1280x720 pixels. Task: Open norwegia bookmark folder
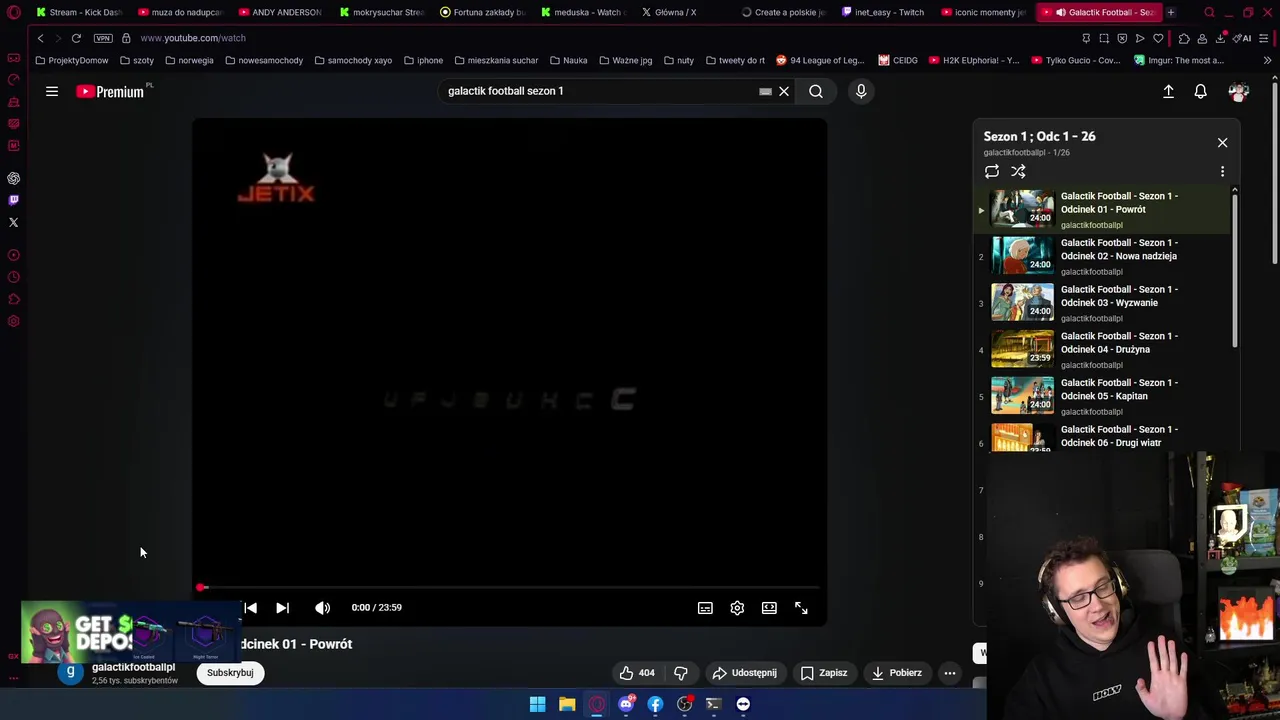coord(189,60)
